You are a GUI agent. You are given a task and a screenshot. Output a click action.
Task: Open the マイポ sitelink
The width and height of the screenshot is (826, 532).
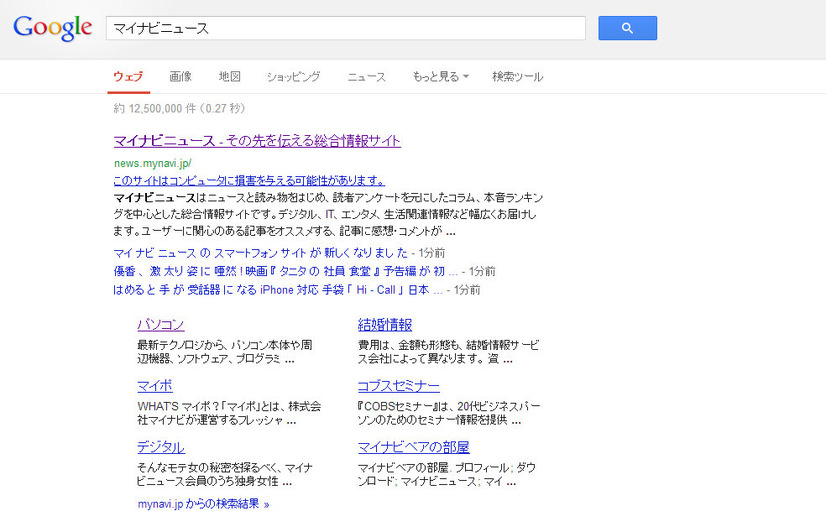(155, 386)
